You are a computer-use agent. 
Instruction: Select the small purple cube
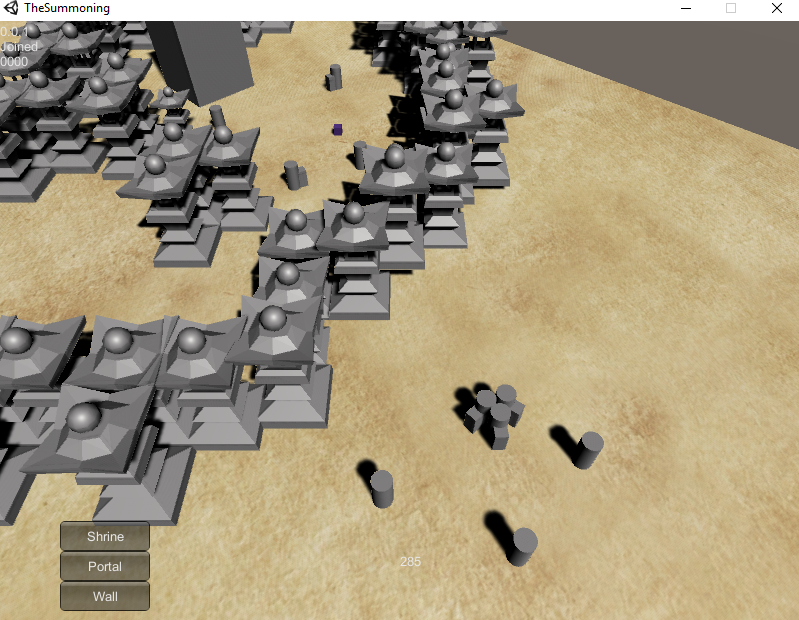pos(338,129)
